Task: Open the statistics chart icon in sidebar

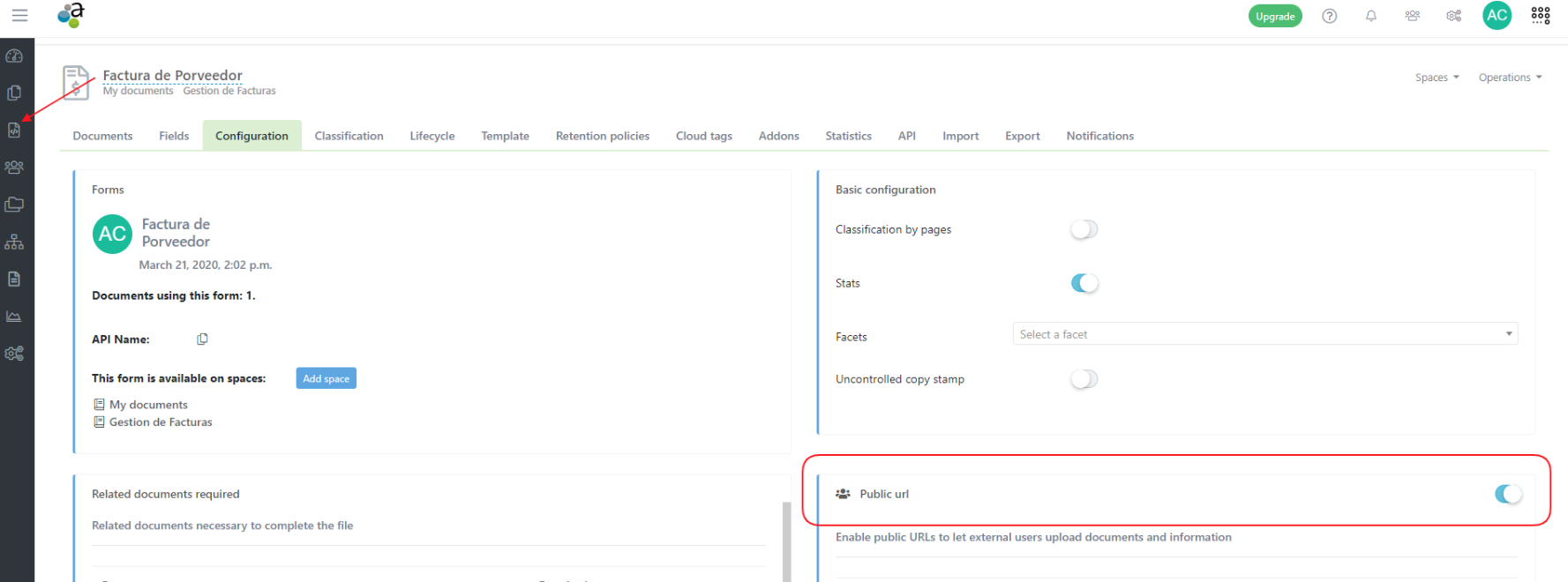Action: [14, 317]
